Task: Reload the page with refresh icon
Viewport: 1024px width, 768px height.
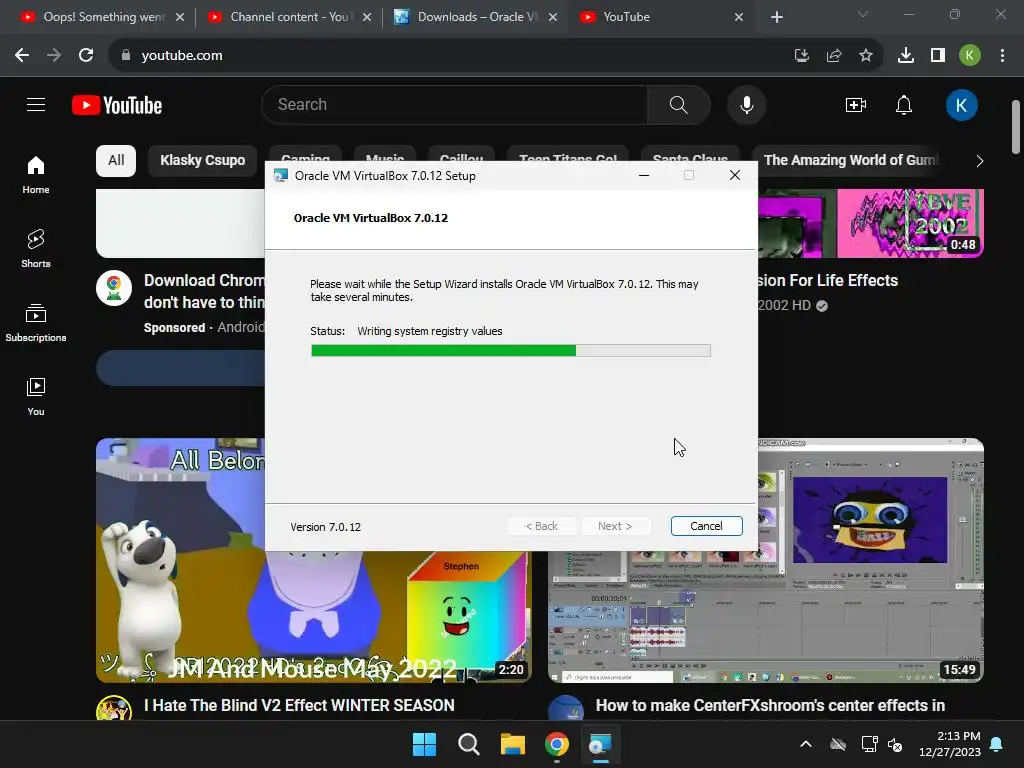Action: pyautogui.click(x=86, y=56)
